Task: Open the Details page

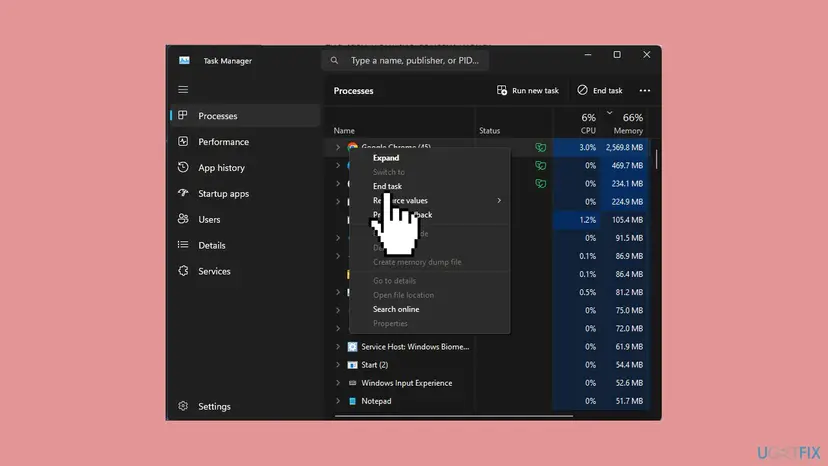Action: pos(212,245)
